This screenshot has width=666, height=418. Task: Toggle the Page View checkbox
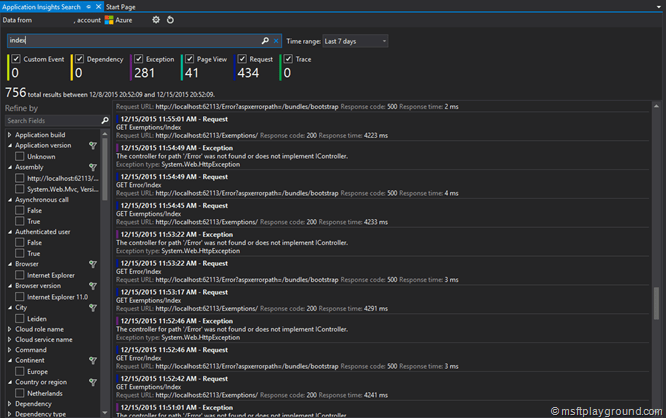coord(189,59)
